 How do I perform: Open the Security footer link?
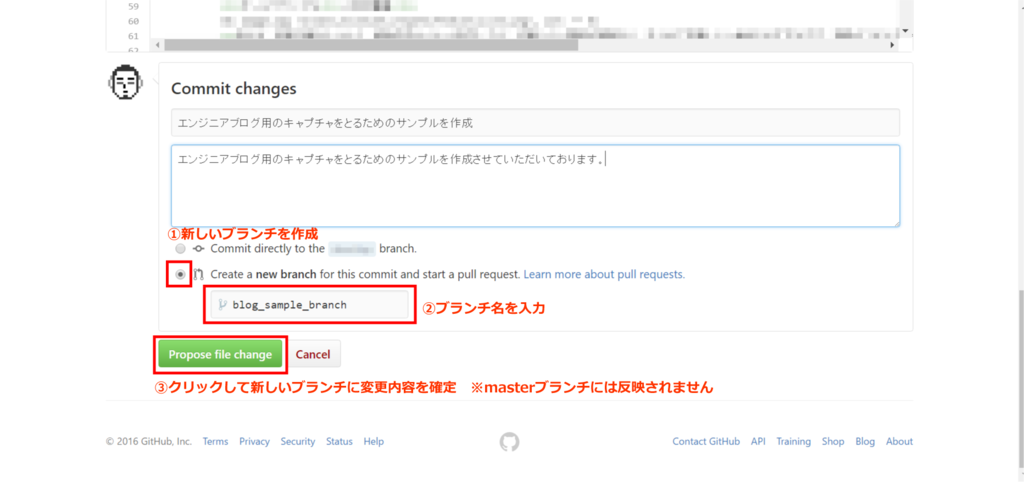tap(298, 442)
